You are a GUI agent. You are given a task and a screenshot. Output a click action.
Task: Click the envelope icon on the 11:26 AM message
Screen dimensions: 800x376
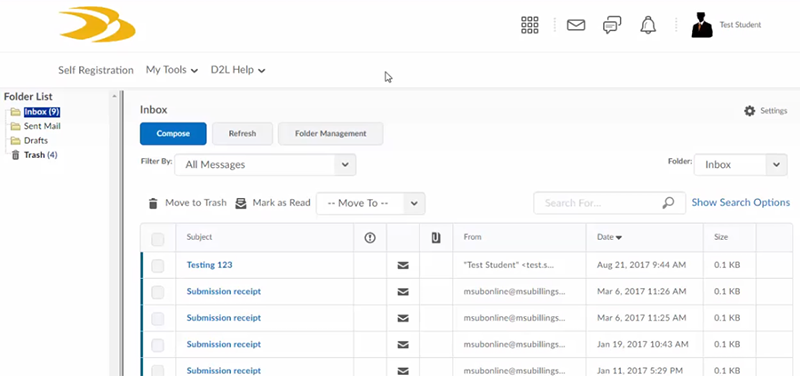[x=403, y=292]
